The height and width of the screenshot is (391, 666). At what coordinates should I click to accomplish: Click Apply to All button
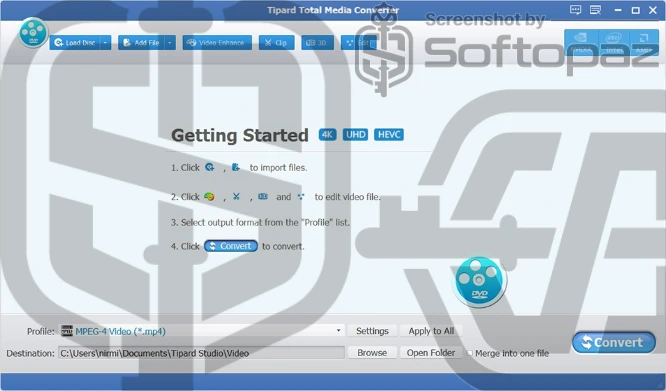point(431,331)
